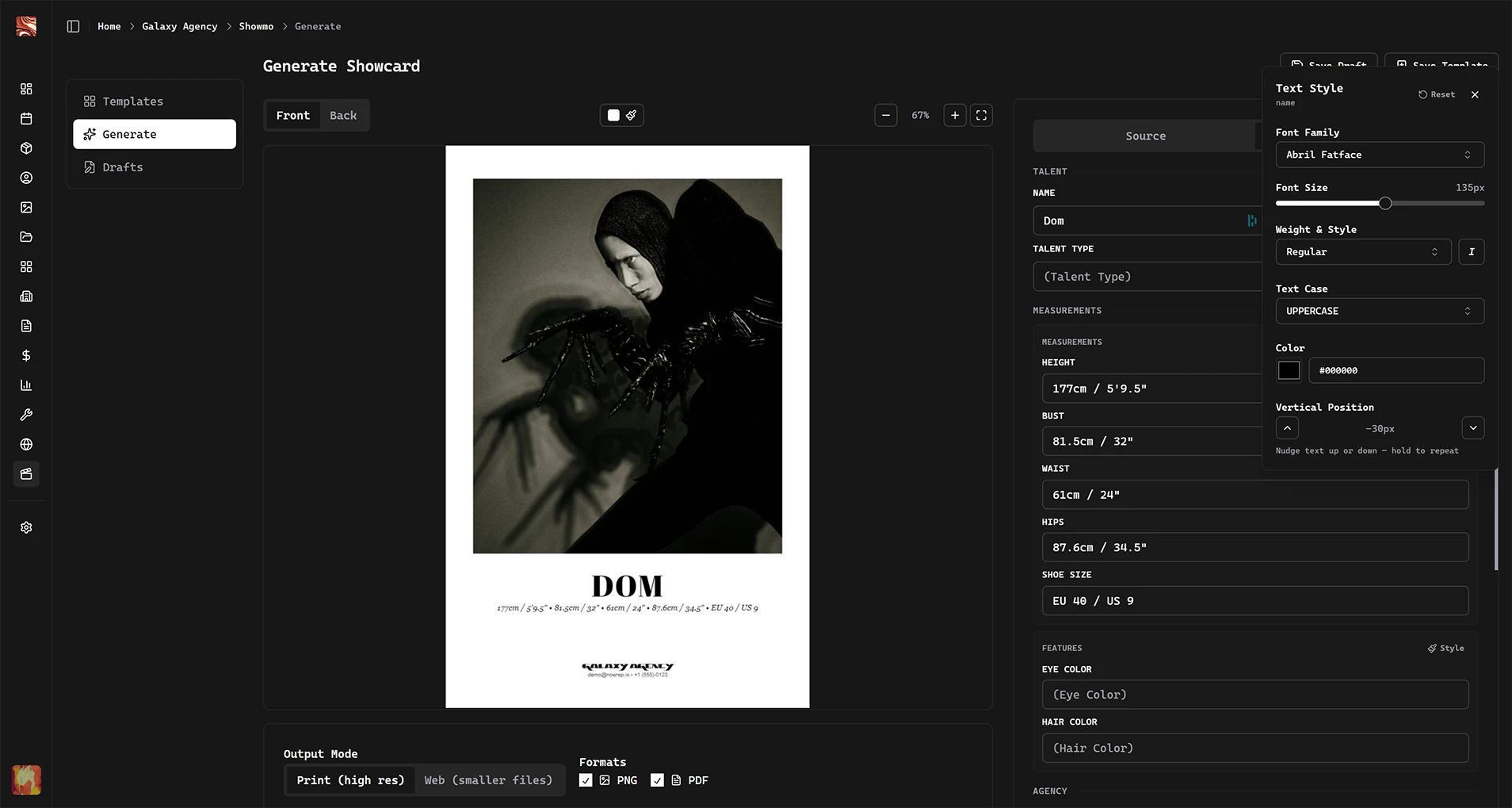Open the user profile circle icon
This screenshot has width=1512, height=808.
point(26,178)
